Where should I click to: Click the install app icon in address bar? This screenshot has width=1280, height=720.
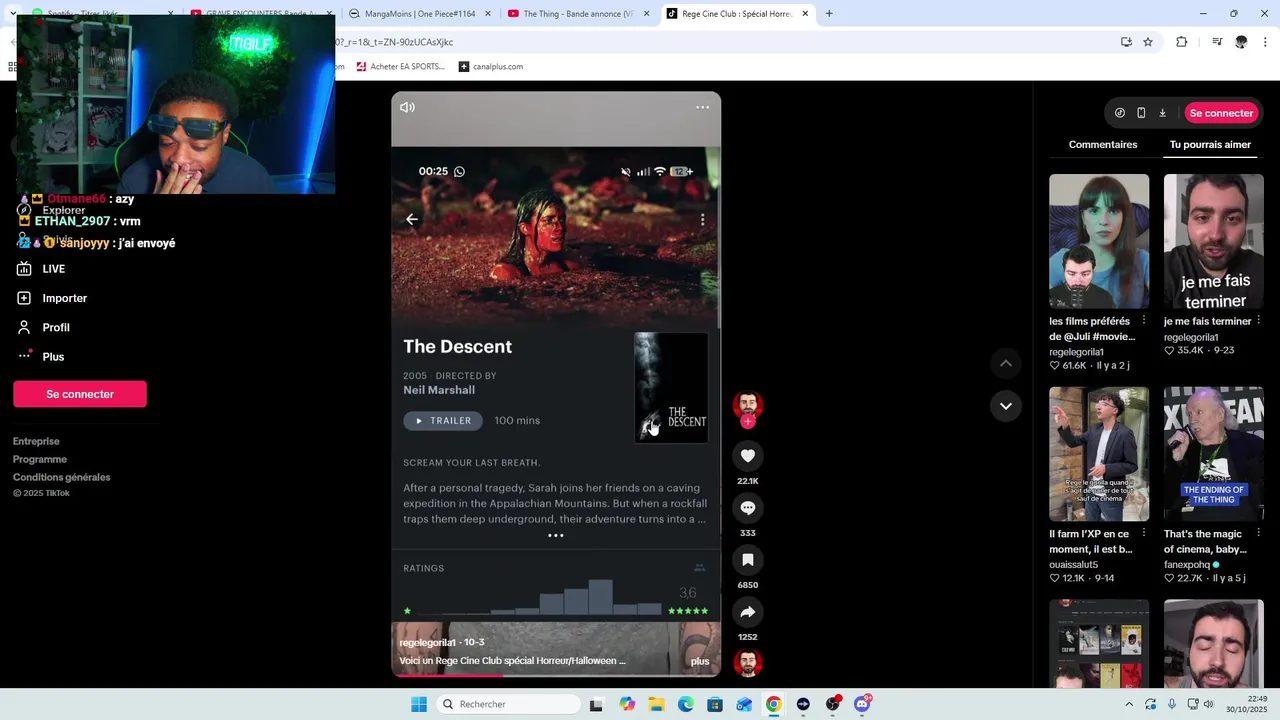(1126, 42)
